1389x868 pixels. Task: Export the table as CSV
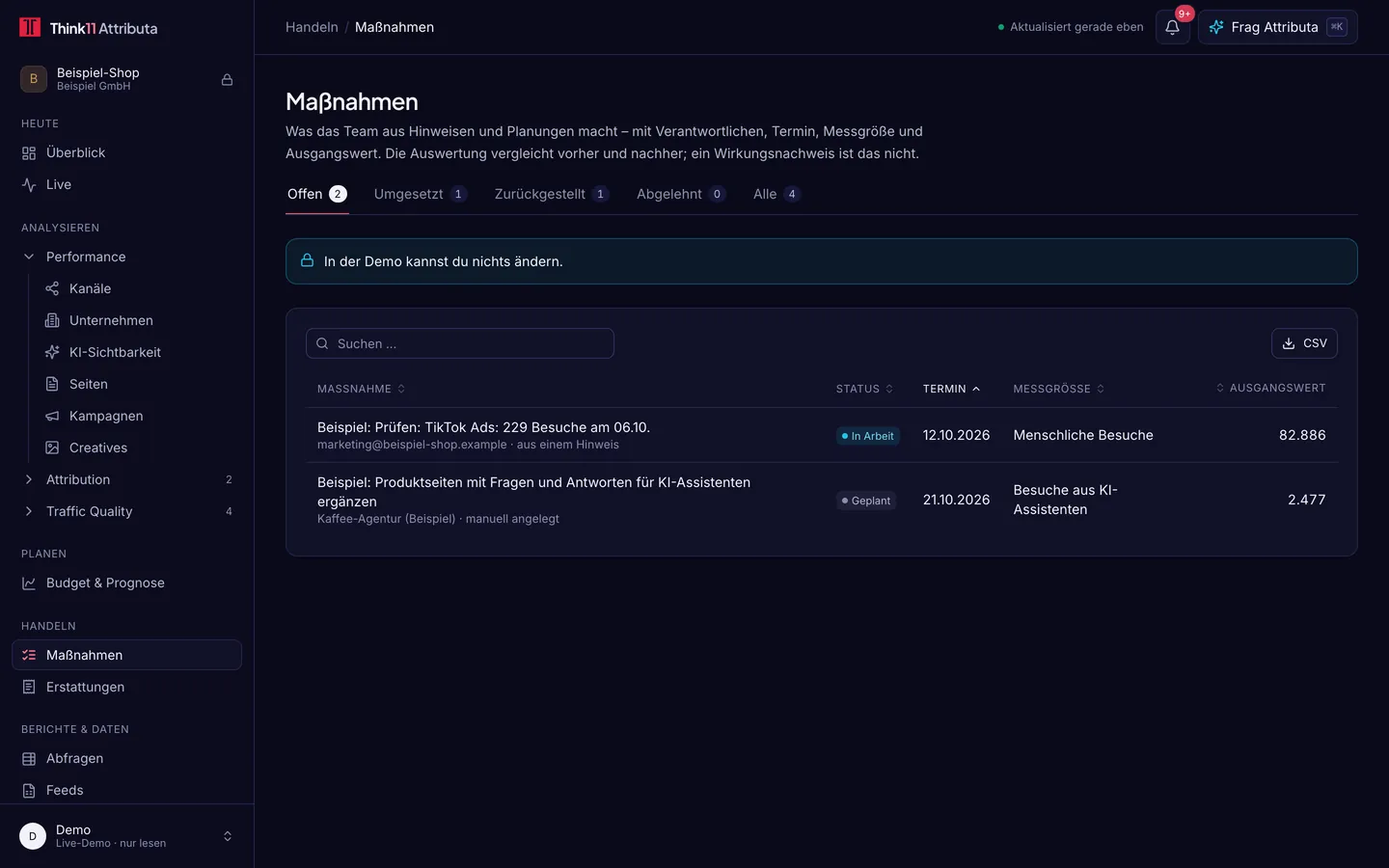(x=1304, y=343)
